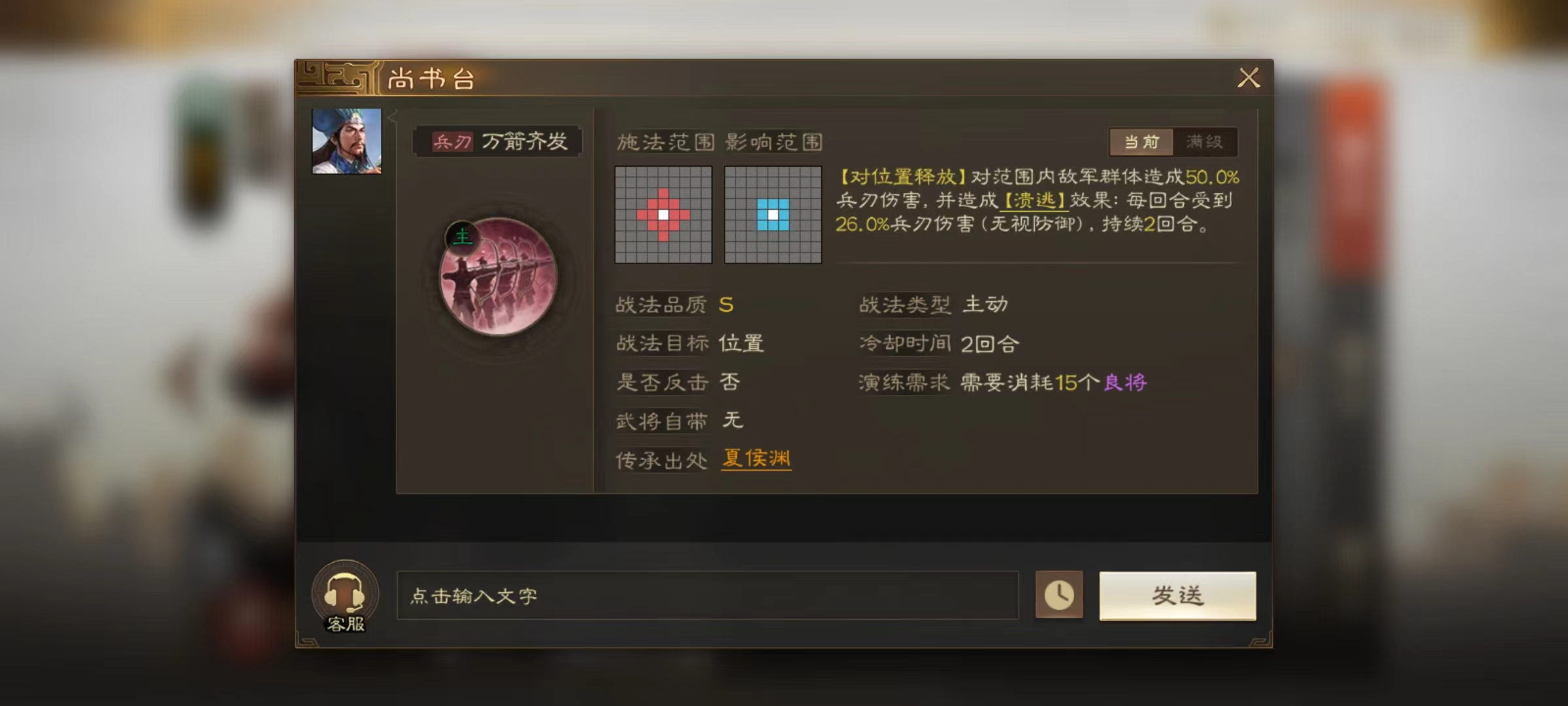
Task: Click the blue 影响范围 grid diagram
Action: point(773,214)
